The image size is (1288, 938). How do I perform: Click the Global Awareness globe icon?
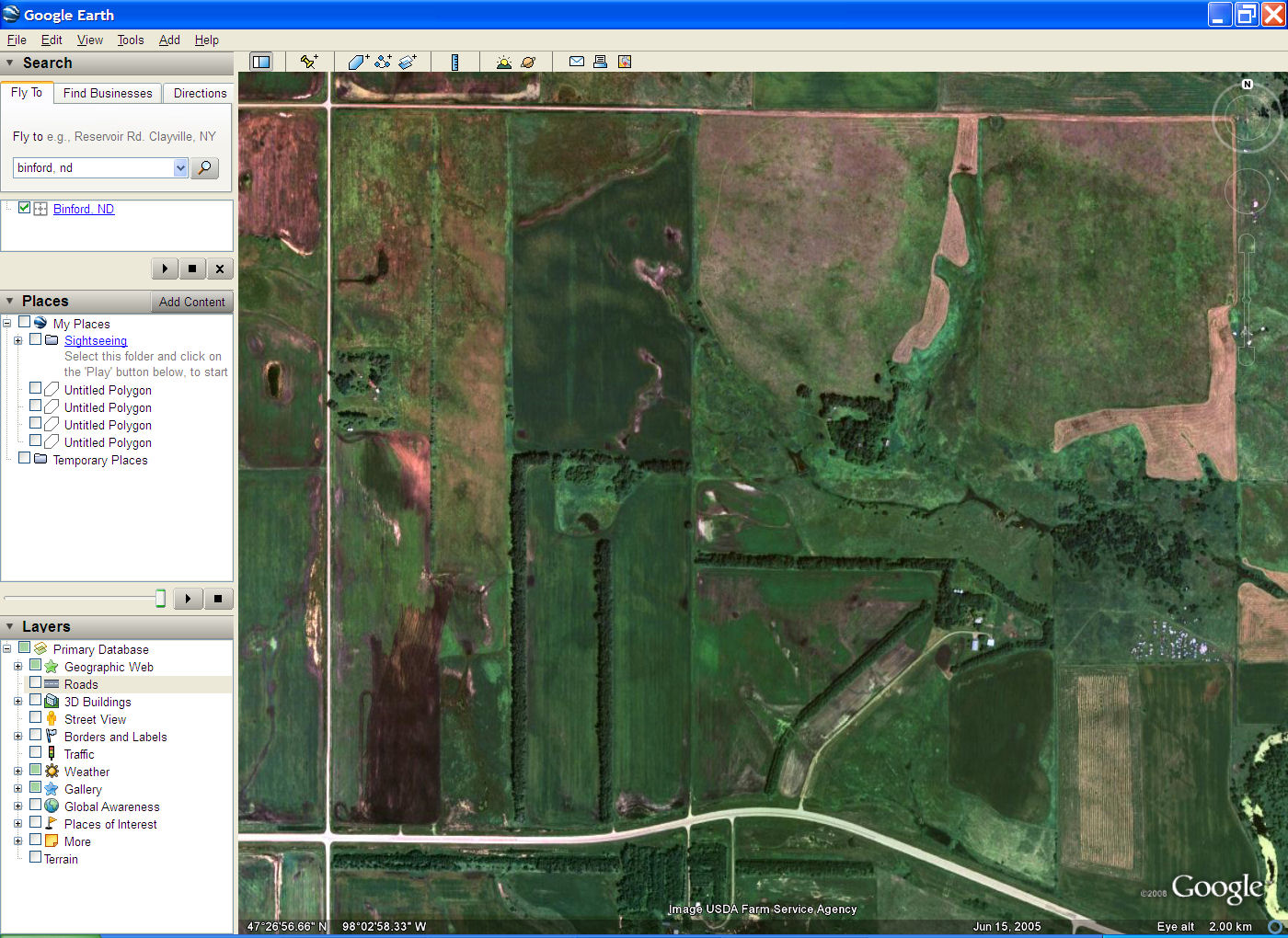click(x=52, y=806)
